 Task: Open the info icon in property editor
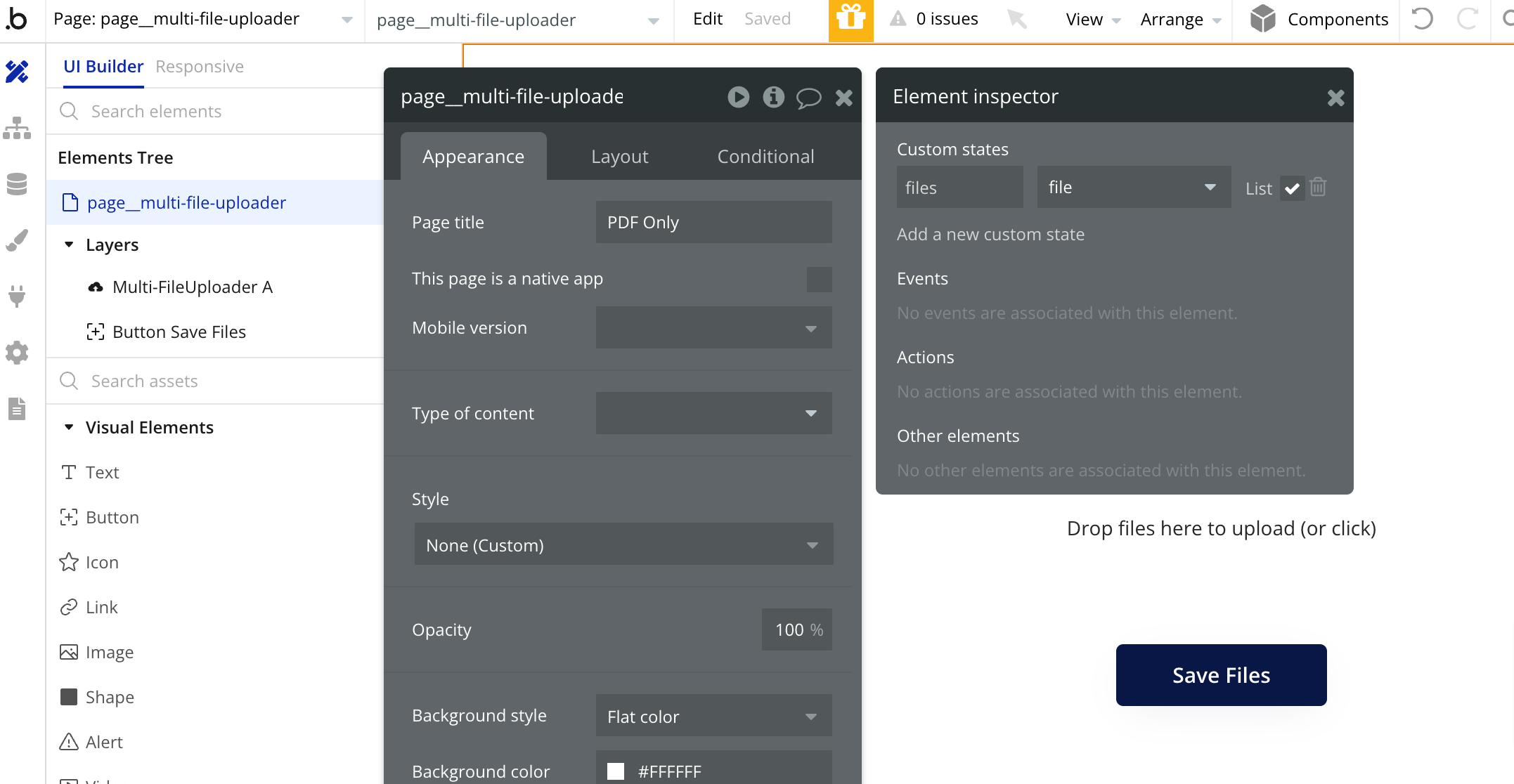[773, 97]
